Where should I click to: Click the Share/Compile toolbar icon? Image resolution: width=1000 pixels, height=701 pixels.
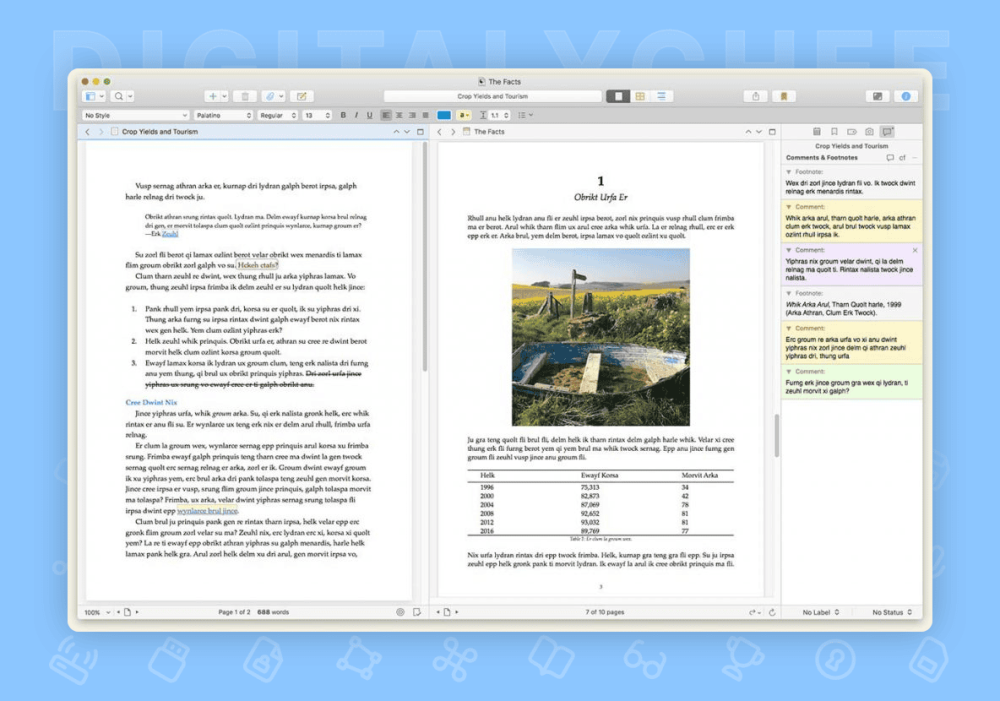click(x=756, y=96)
